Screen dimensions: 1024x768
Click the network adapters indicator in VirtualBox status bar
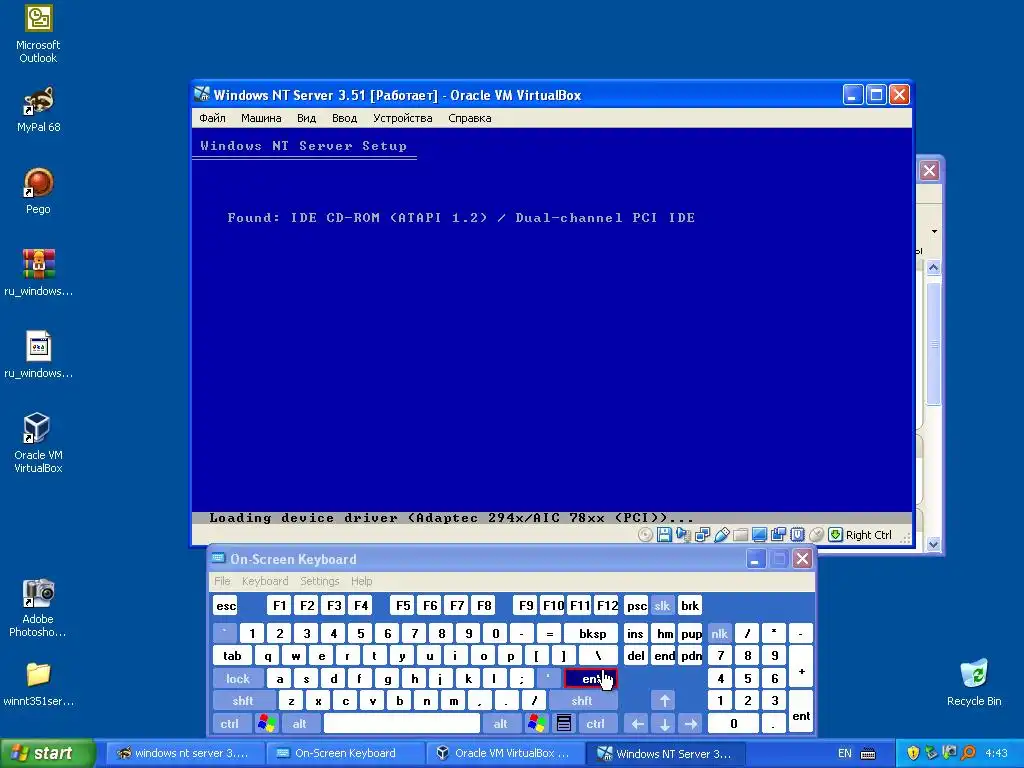[x=702, y=535]
